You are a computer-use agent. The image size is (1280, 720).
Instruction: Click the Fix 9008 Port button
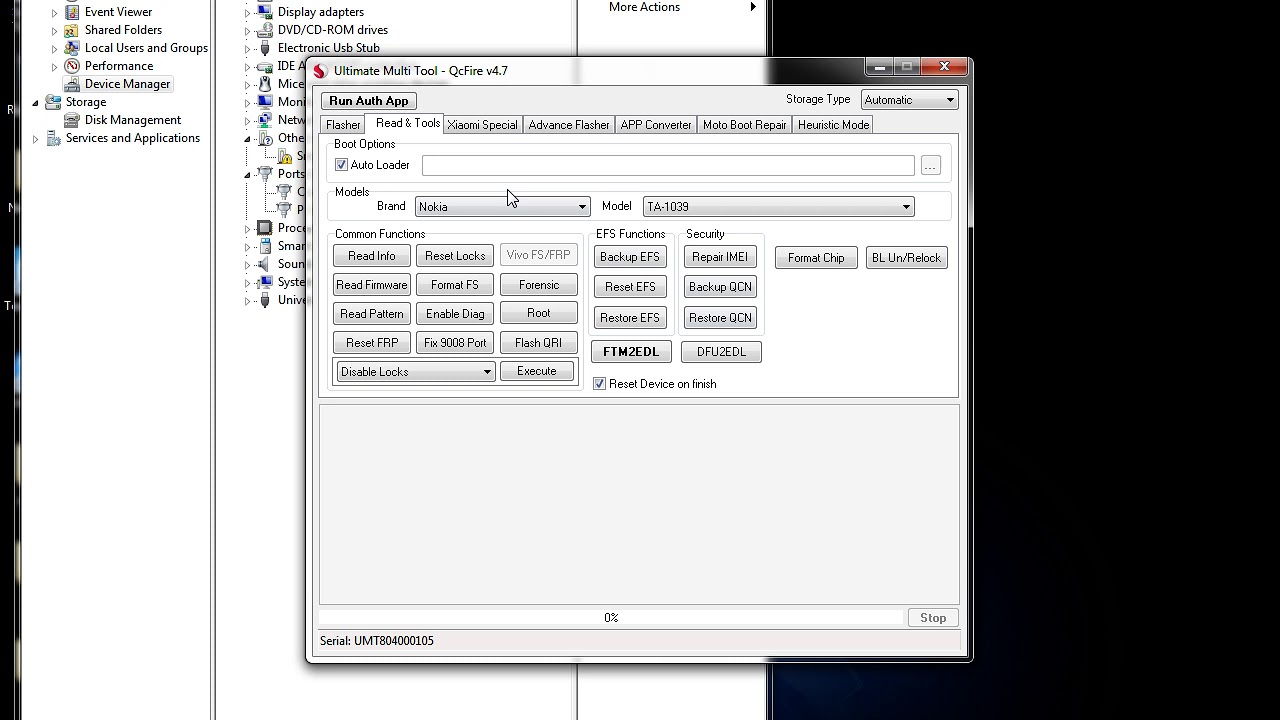click(x=455, y=343)
